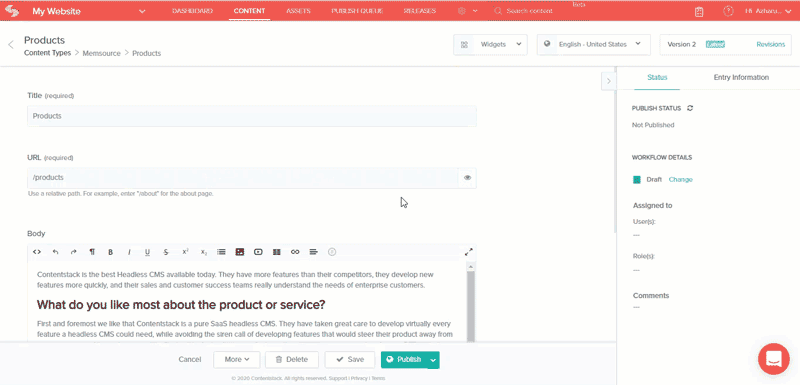Open the Revisions link
Viewport: 800px width, 385px height.
coord(770,44)
